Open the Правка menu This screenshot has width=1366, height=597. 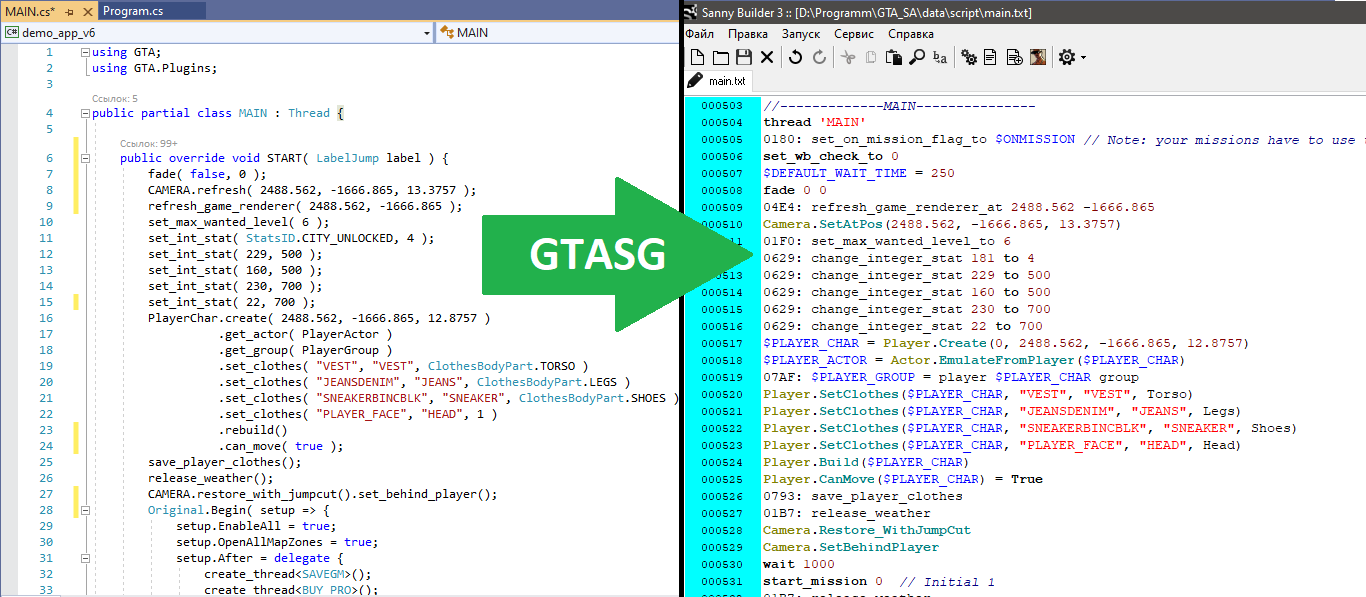pyautogui.click(x=748, y=34)
